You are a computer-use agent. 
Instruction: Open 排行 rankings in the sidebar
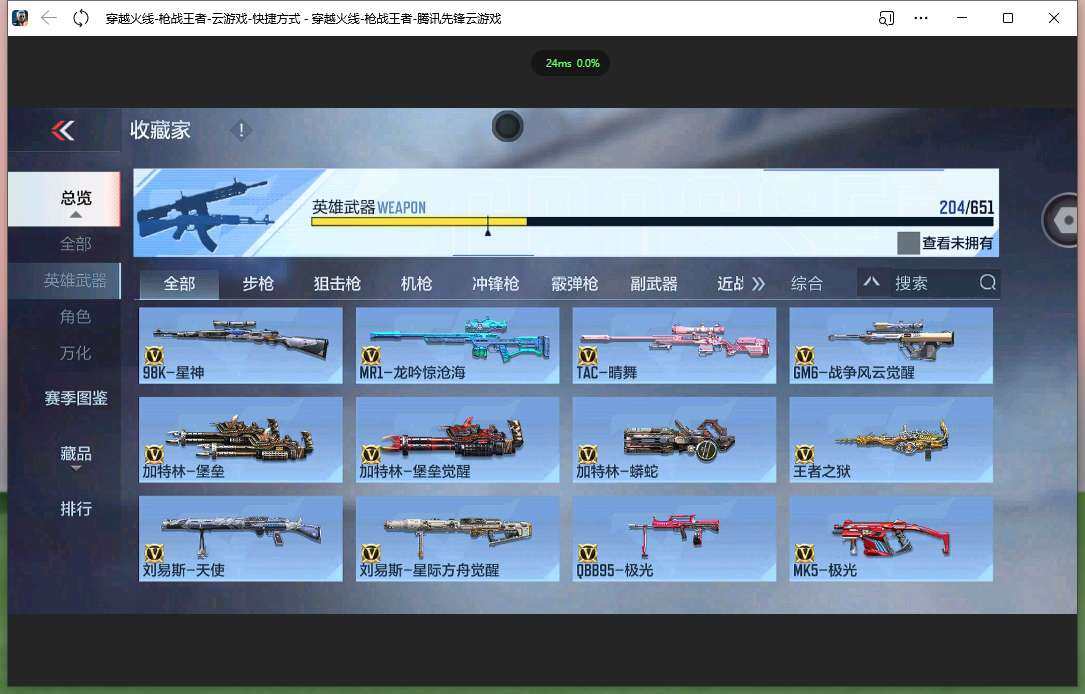[x=76, y=509]
